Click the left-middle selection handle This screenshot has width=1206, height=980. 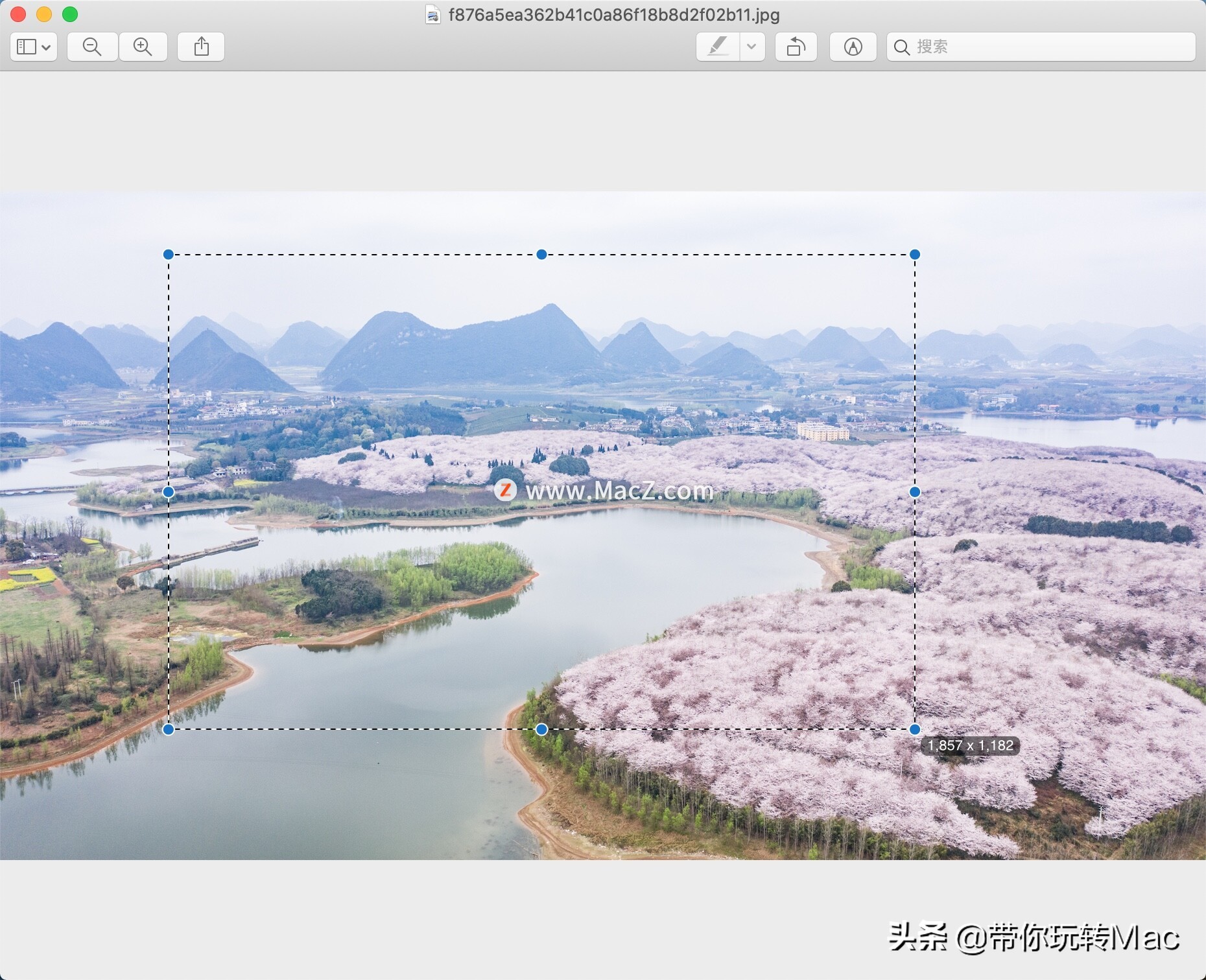[x=170, y=493]
